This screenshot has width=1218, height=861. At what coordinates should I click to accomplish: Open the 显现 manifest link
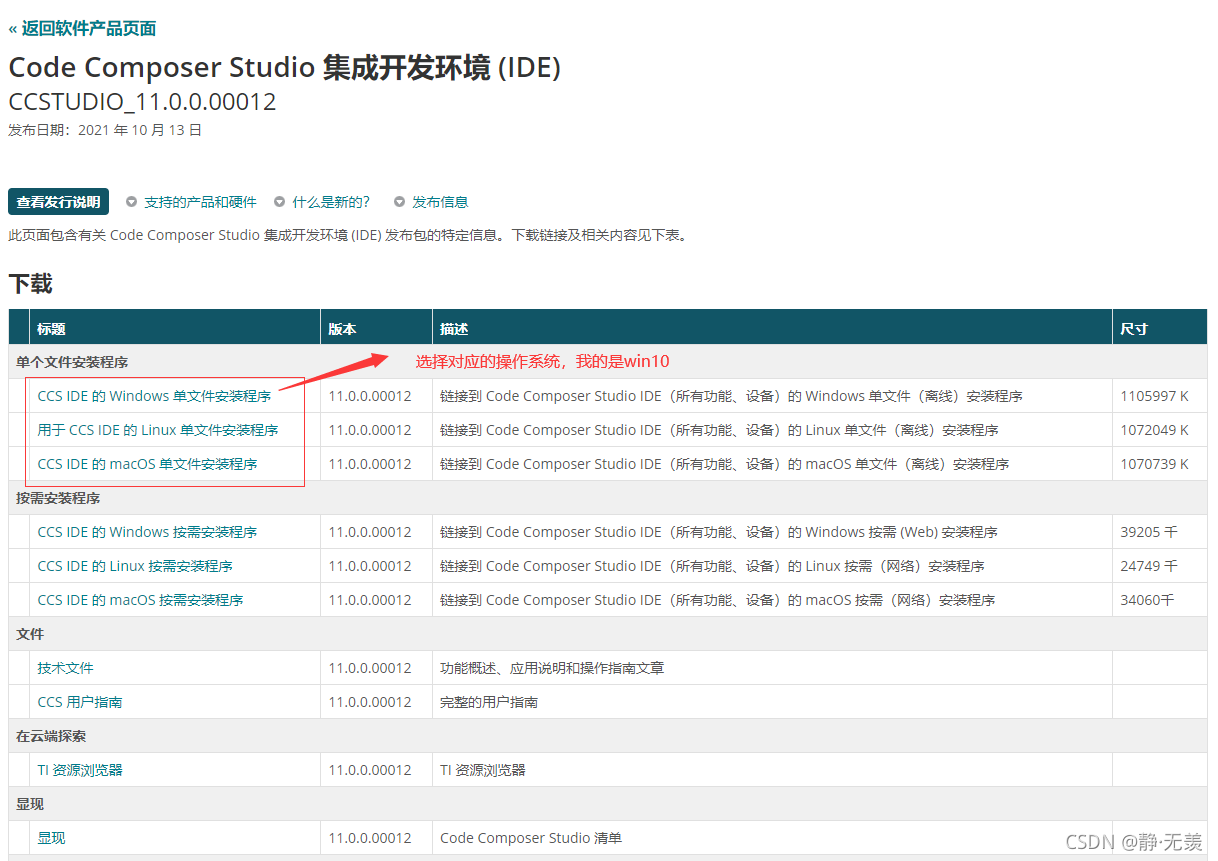tap(51, 838)
